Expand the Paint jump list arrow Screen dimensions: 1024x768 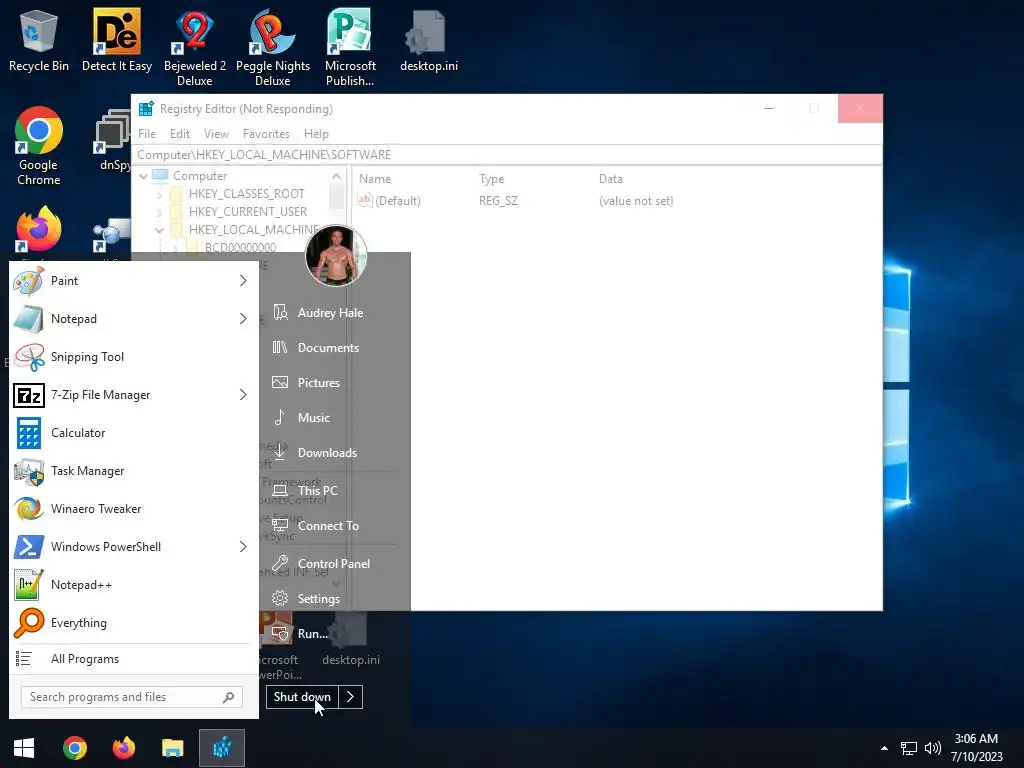[x=243, y=281]
